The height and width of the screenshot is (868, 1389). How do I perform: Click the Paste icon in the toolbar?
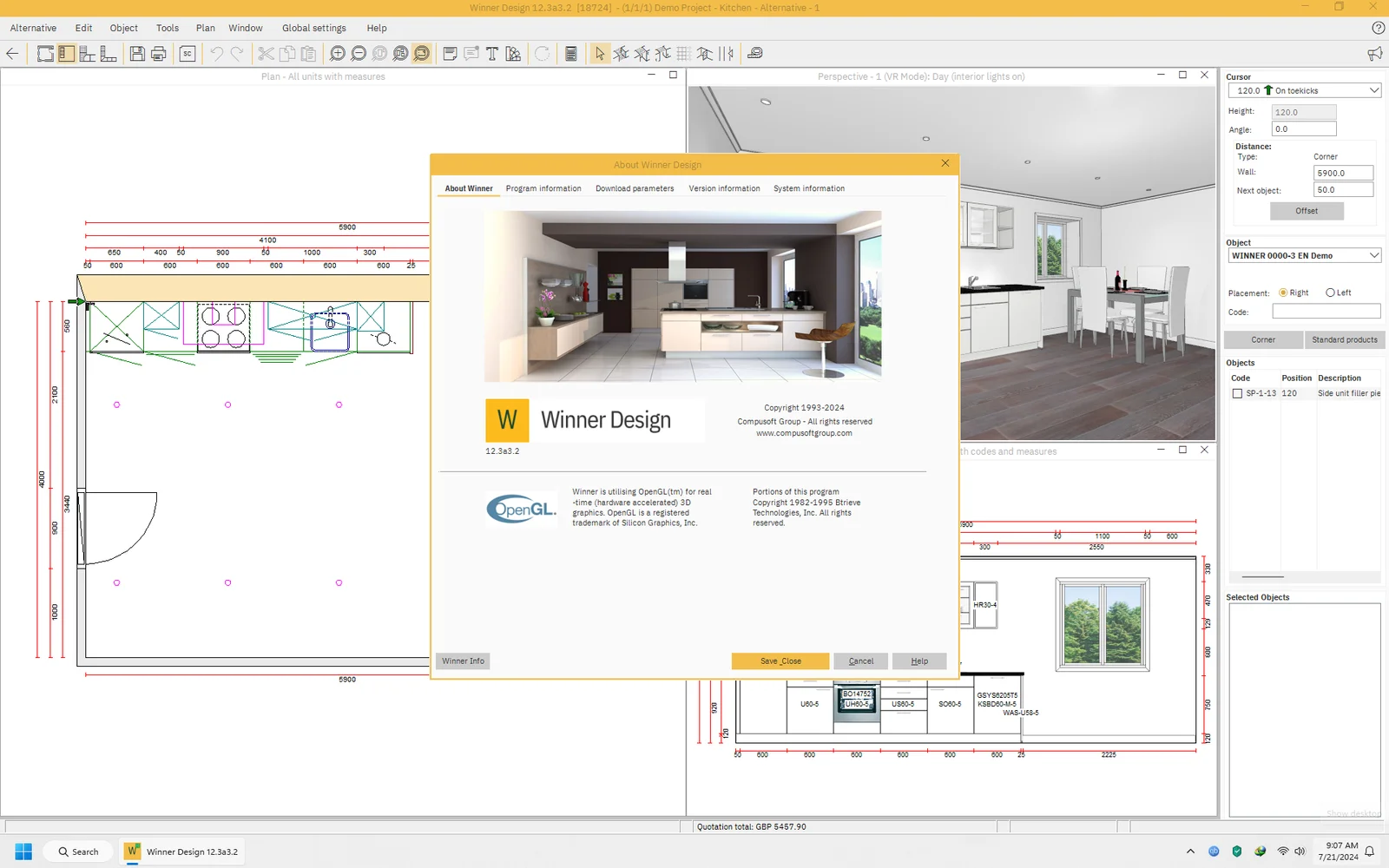tap(307, 53)
